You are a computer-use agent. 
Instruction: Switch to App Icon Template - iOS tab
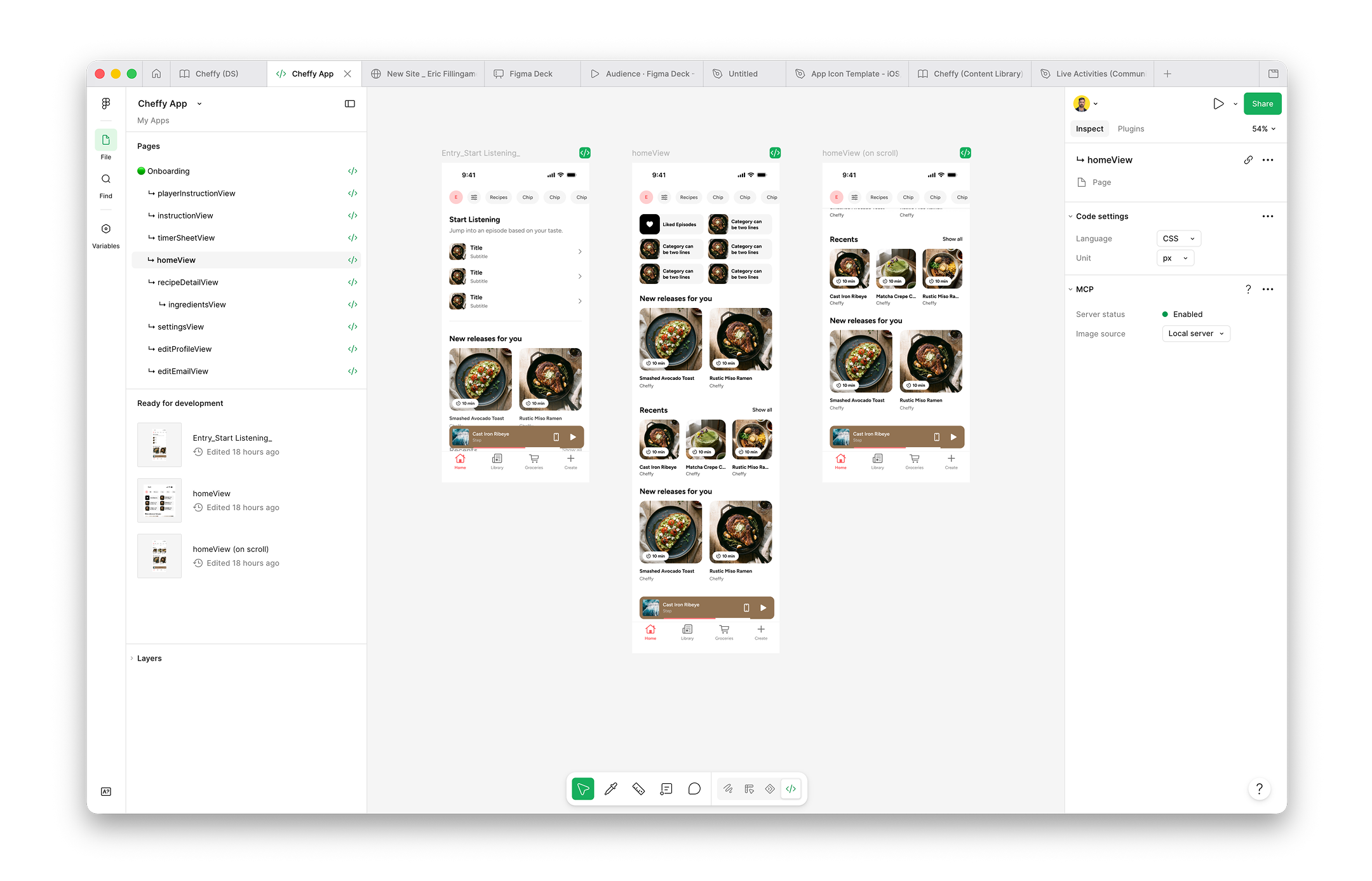point(848,74)
